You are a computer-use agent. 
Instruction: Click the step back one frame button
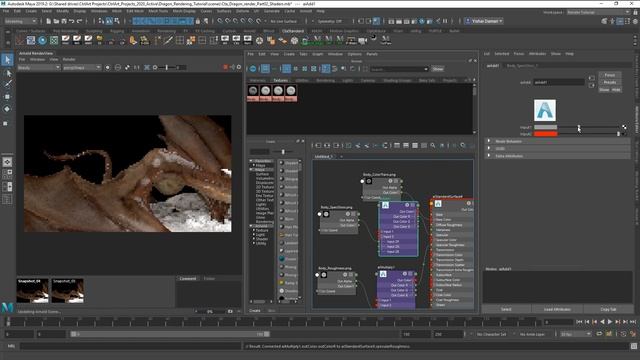[595, 322]
